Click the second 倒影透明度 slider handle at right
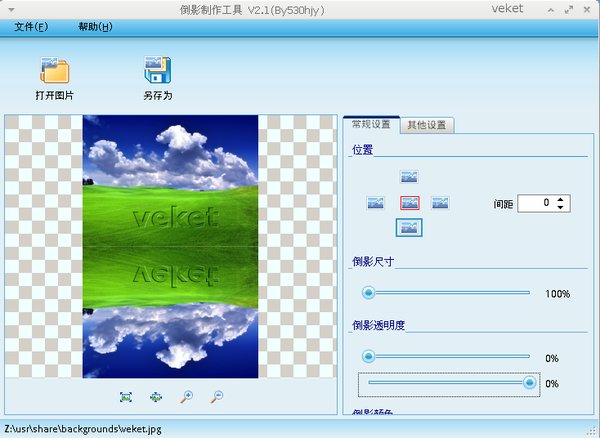 click(x=530, y=382)
